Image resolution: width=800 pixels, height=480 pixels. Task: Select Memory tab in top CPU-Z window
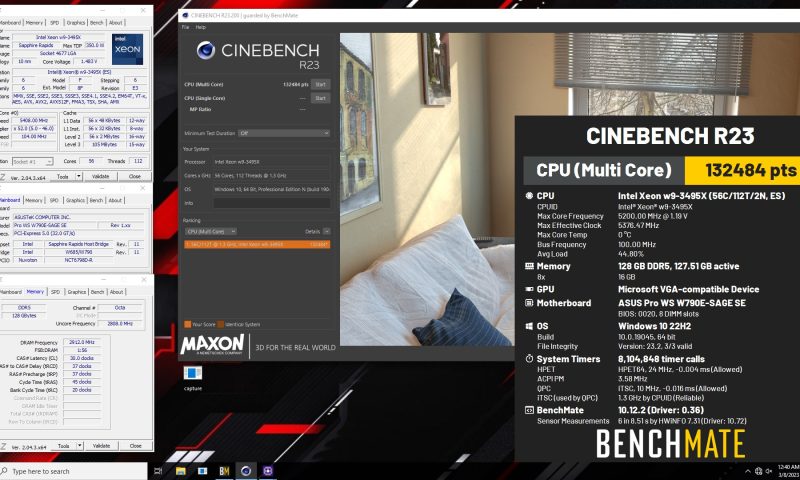coord(34,23)
